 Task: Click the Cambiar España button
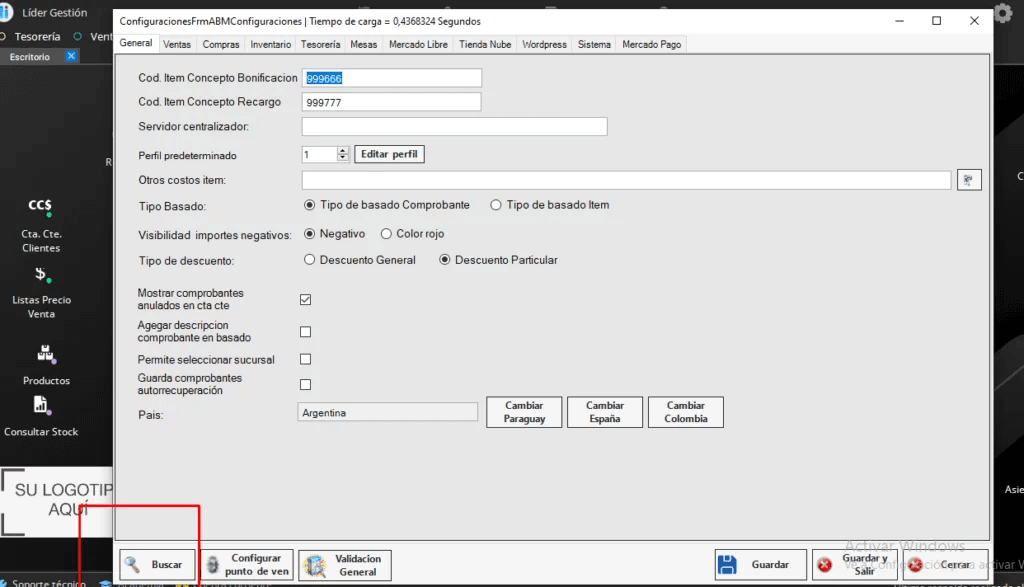tap(605, 412)
